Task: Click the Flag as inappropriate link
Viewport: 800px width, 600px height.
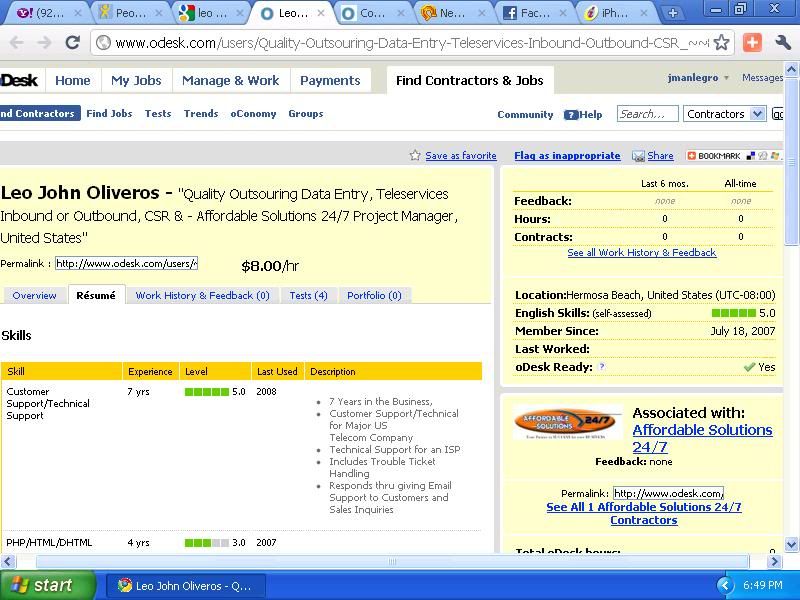Action: pos(567,156)
